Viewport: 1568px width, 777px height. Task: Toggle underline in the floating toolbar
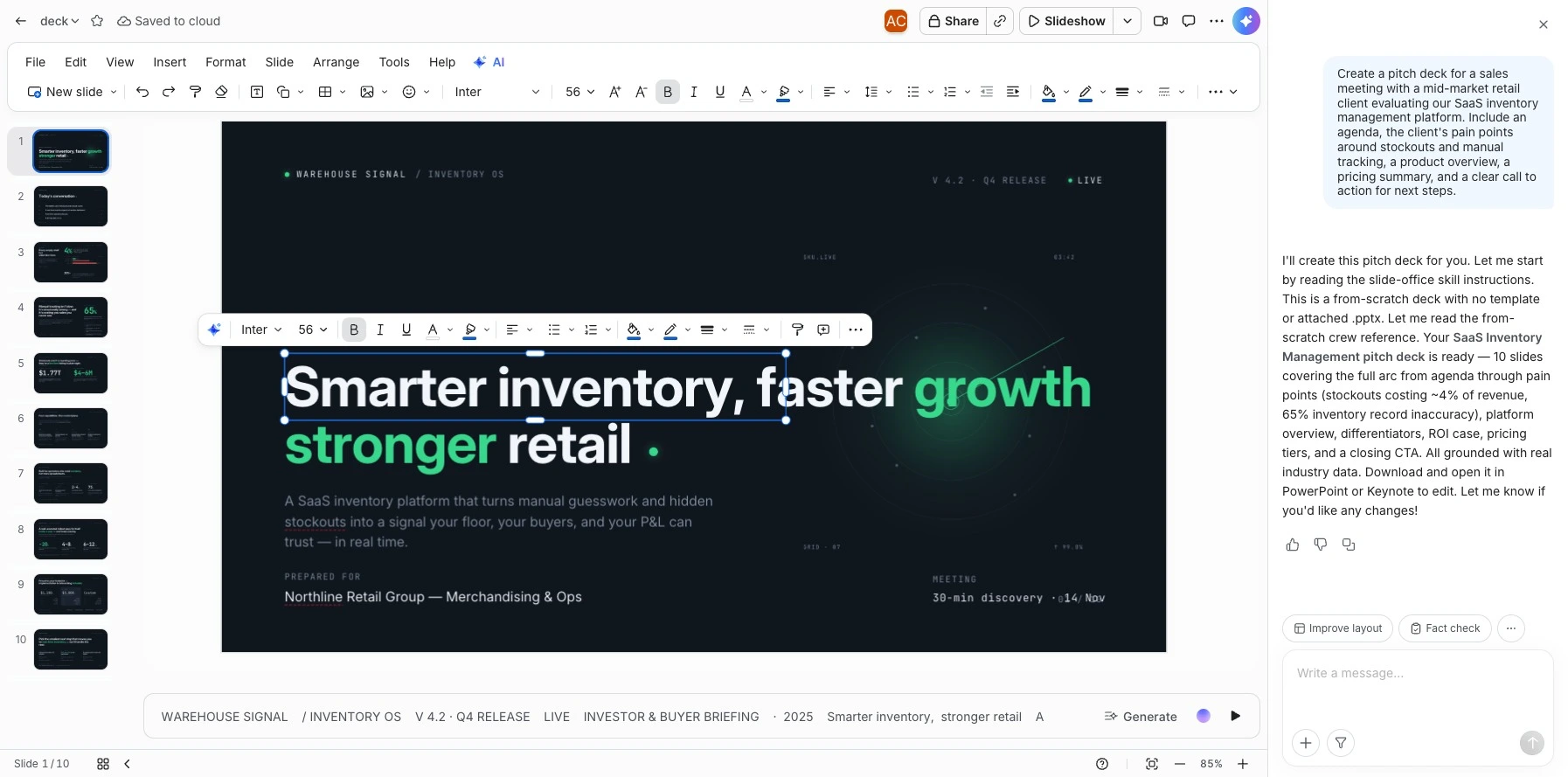tap(406, 330)
